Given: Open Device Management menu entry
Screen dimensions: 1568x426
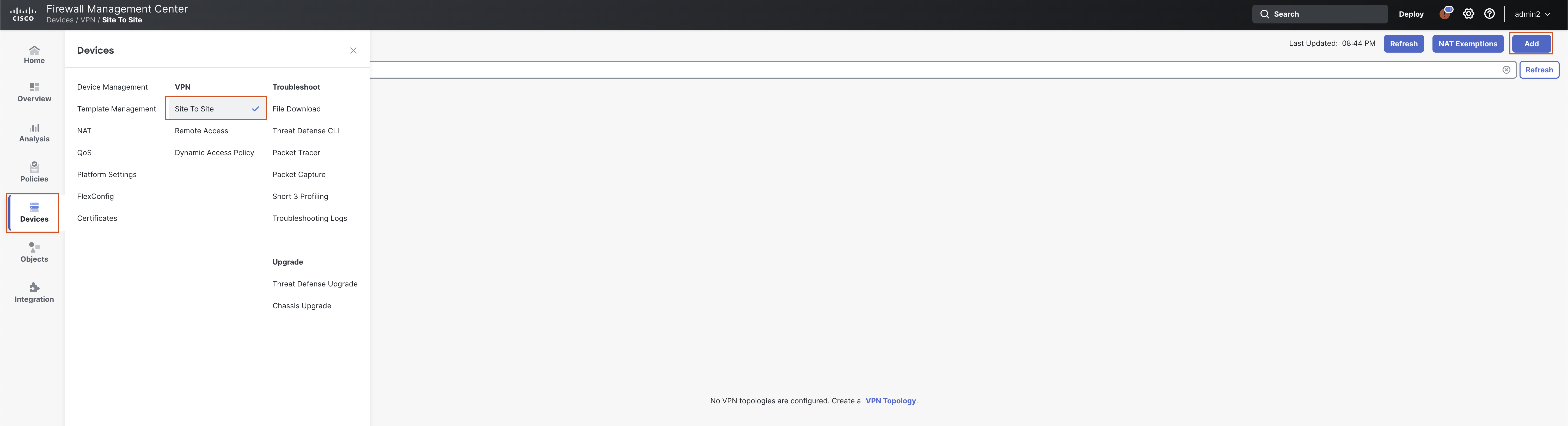Looking at the screenshot, I should pos(112,87).
